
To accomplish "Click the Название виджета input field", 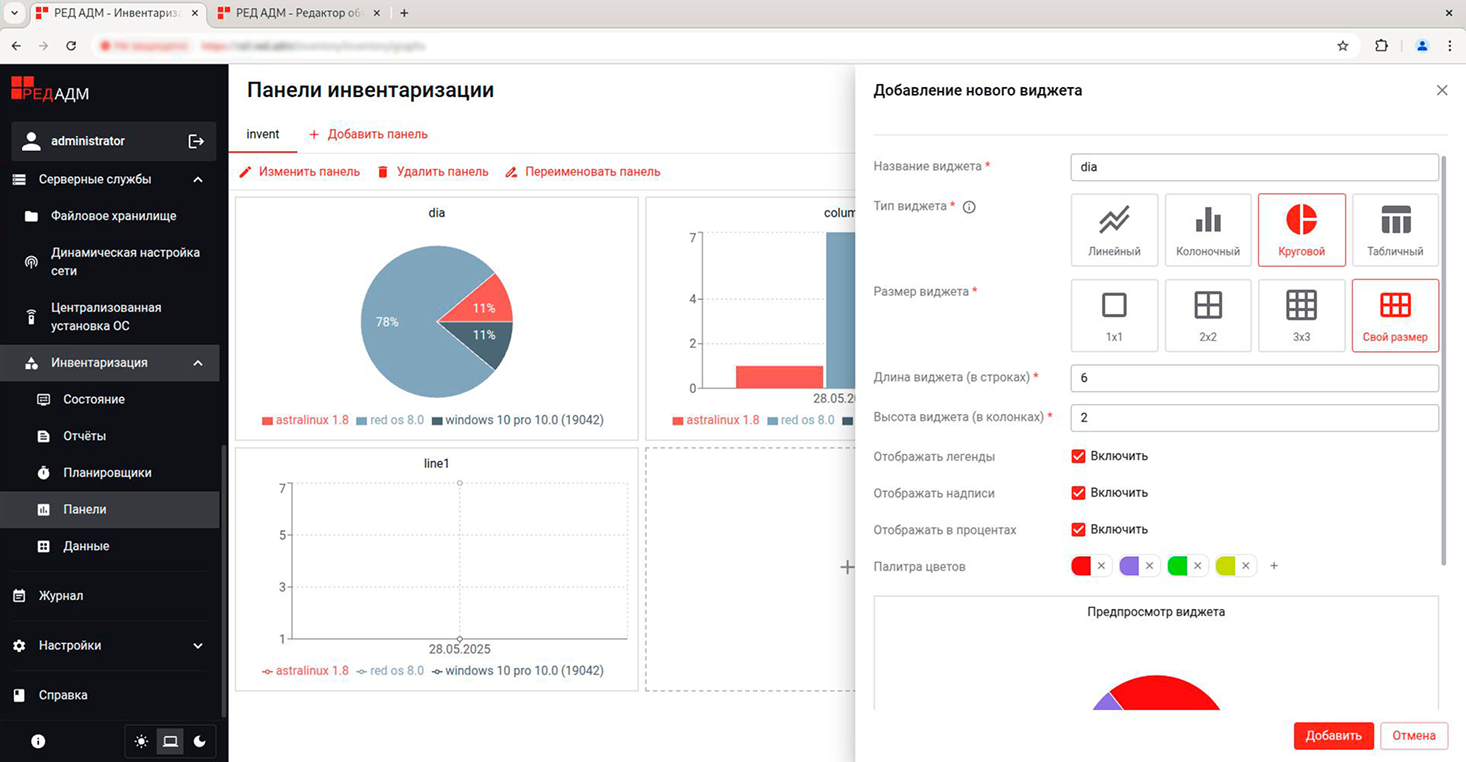I will pyautogui.click(x=1255, y=167).
